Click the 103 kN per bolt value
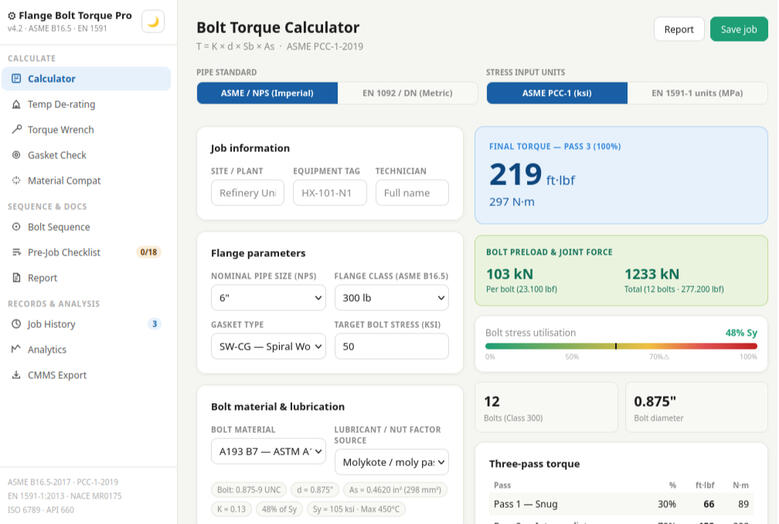Viewport: 779px width, 524px height. (510, 274)
